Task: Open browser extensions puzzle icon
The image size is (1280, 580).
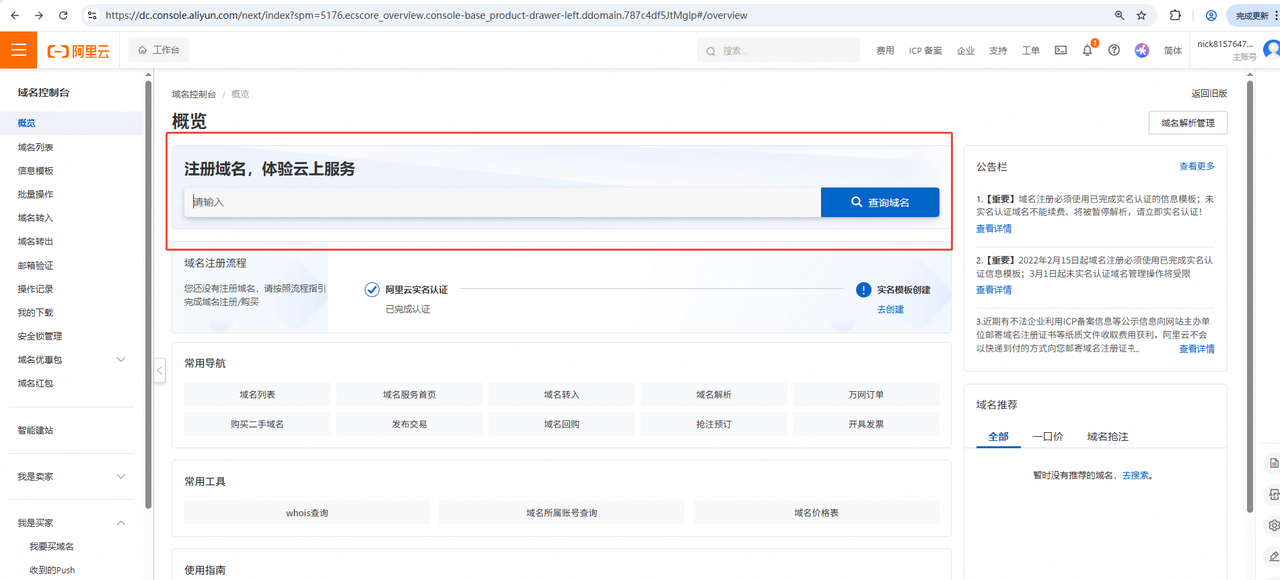Action: pos(1175,16)
